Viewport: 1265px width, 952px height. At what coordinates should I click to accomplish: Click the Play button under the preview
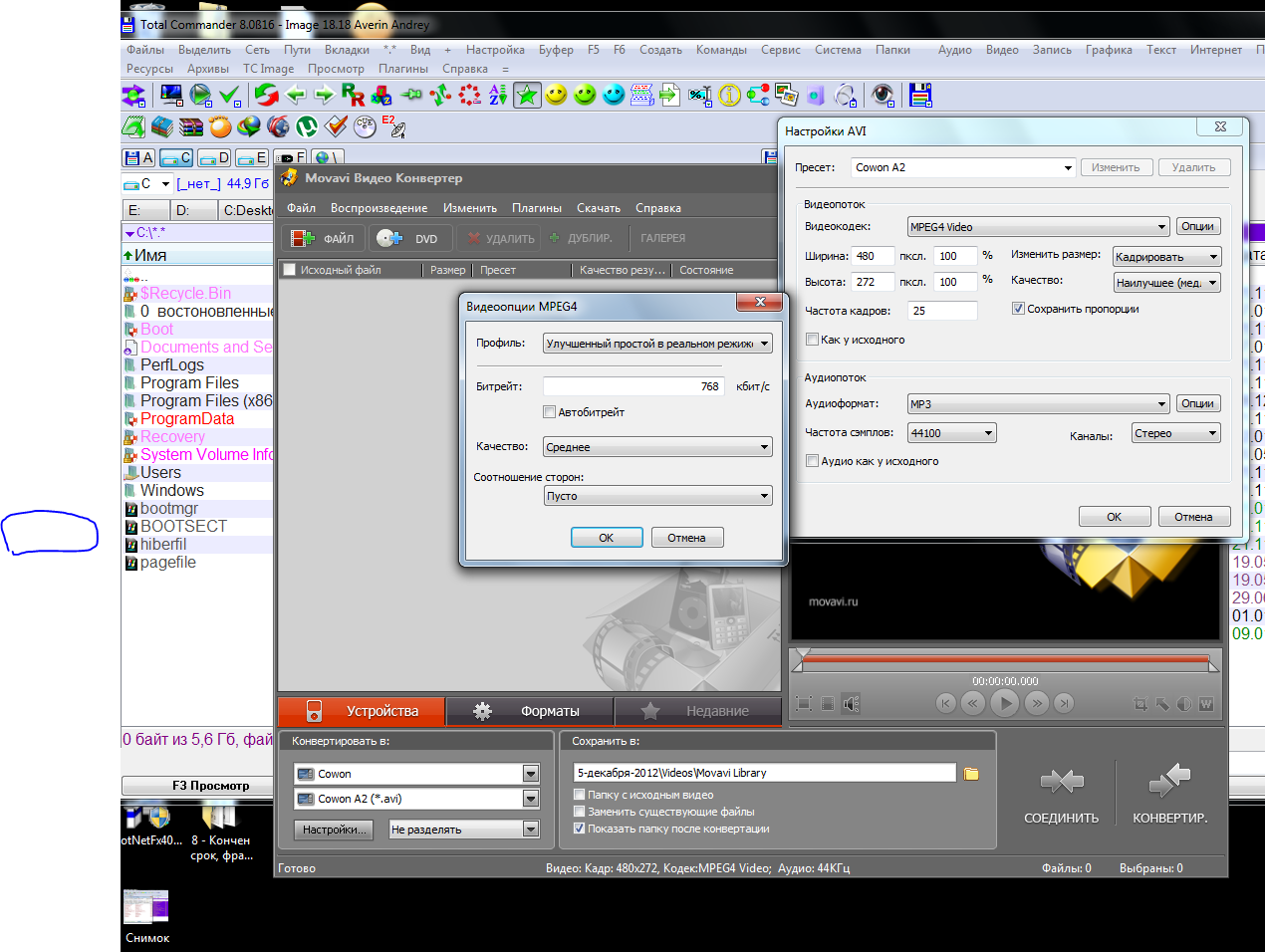1005,703
